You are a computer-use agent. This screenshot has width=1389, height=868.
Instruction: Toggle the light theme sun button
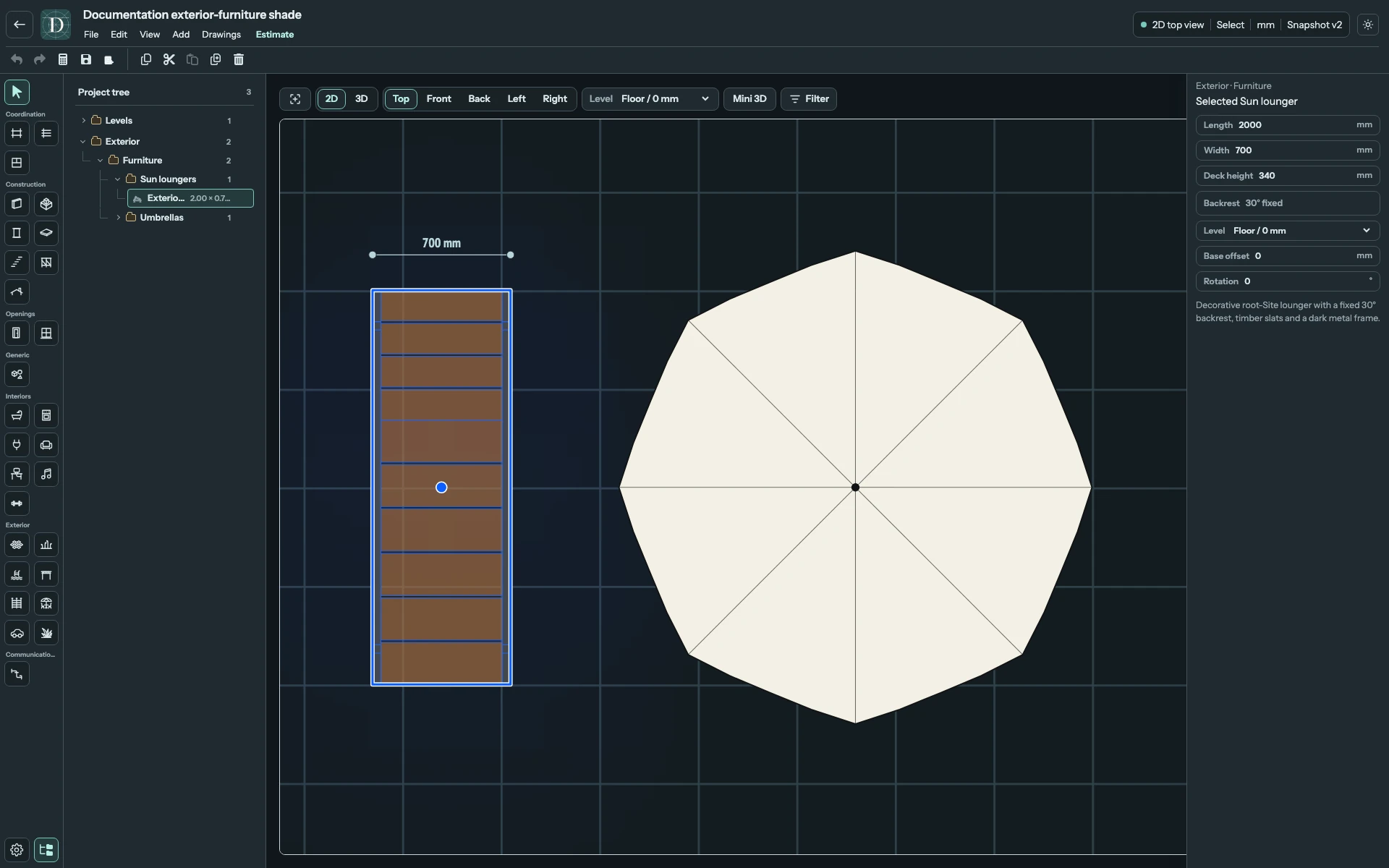(x=1368, y=25)
